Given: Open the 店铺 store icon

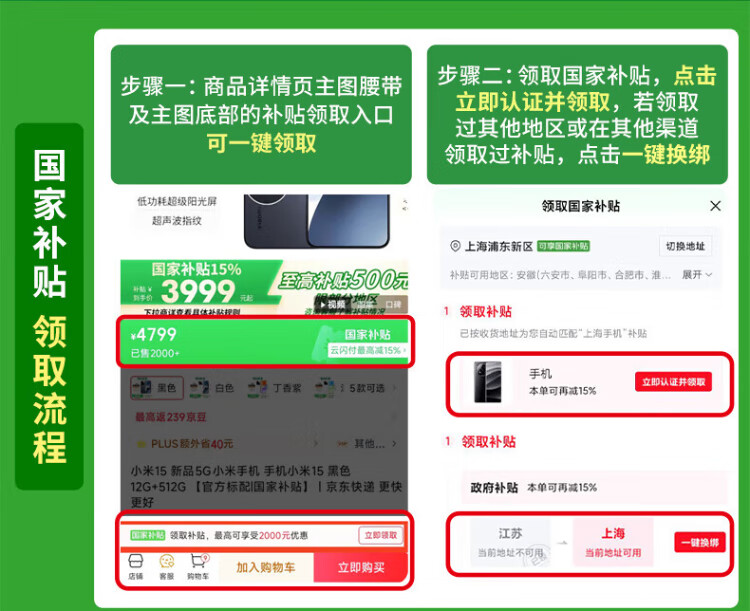Looking at the screenshot, I should [x=136, y=567].
